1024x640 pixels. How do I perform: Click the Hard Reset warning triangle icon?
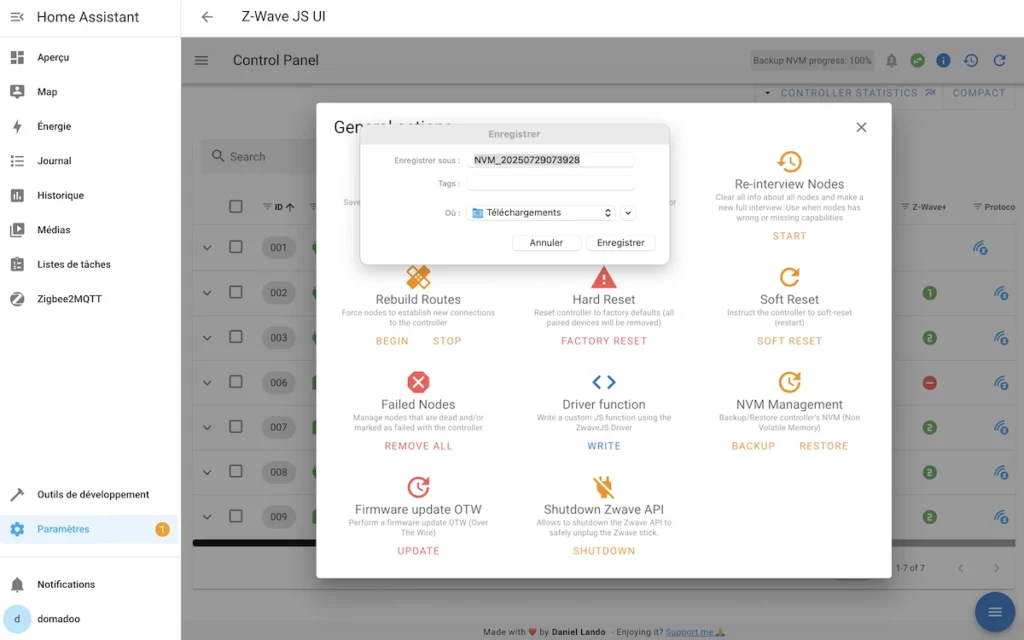tap(603, 277)
